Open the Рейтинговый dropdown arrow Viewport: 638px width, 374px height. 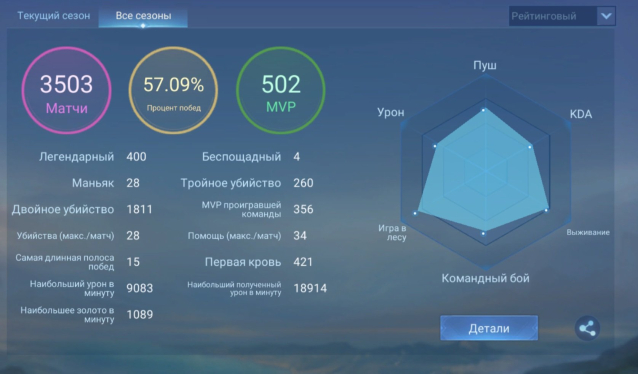click(x=606, y=16)
